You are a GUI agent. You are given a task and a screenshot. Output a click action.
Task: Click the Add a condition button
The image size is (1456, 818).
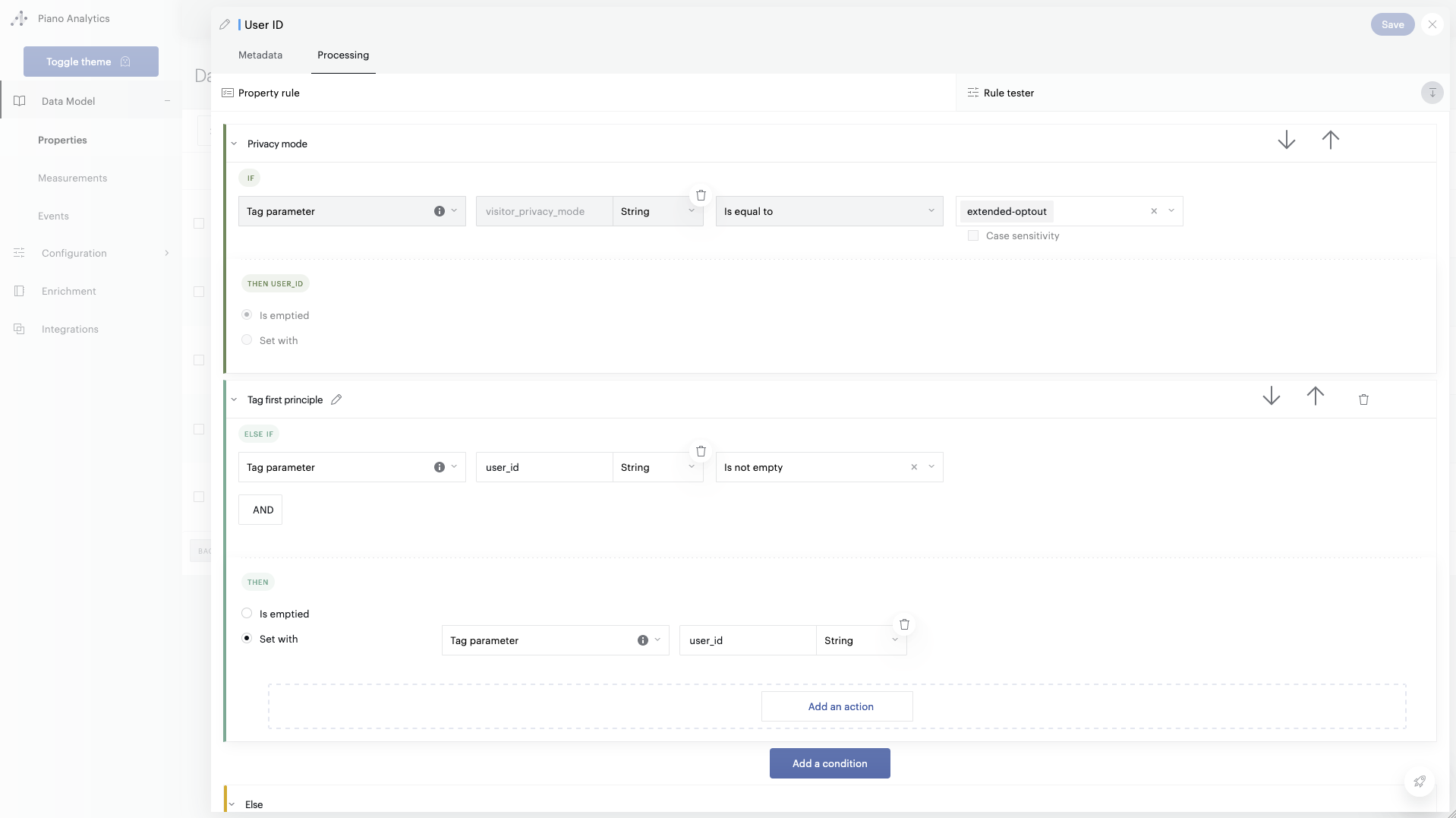tap(830, 763)
